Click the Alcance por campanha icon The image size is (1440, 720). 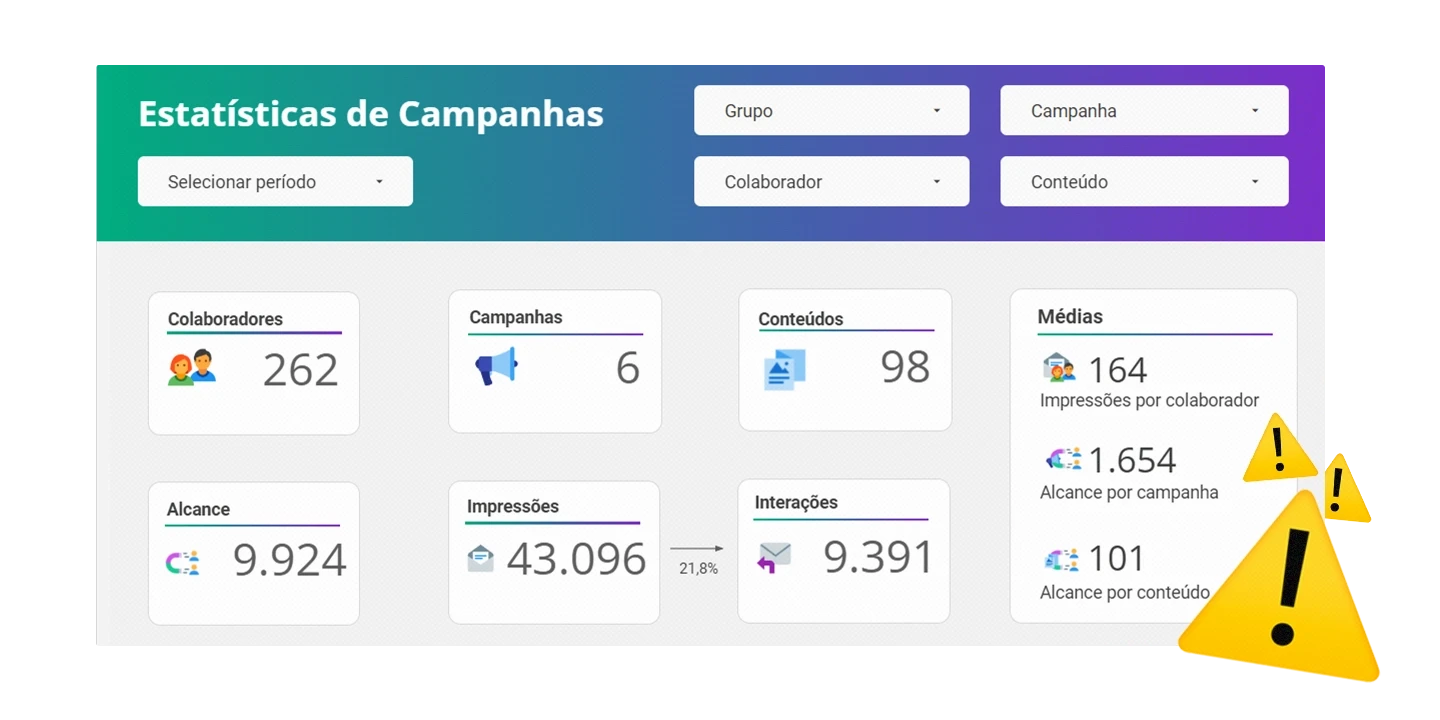1063,459
